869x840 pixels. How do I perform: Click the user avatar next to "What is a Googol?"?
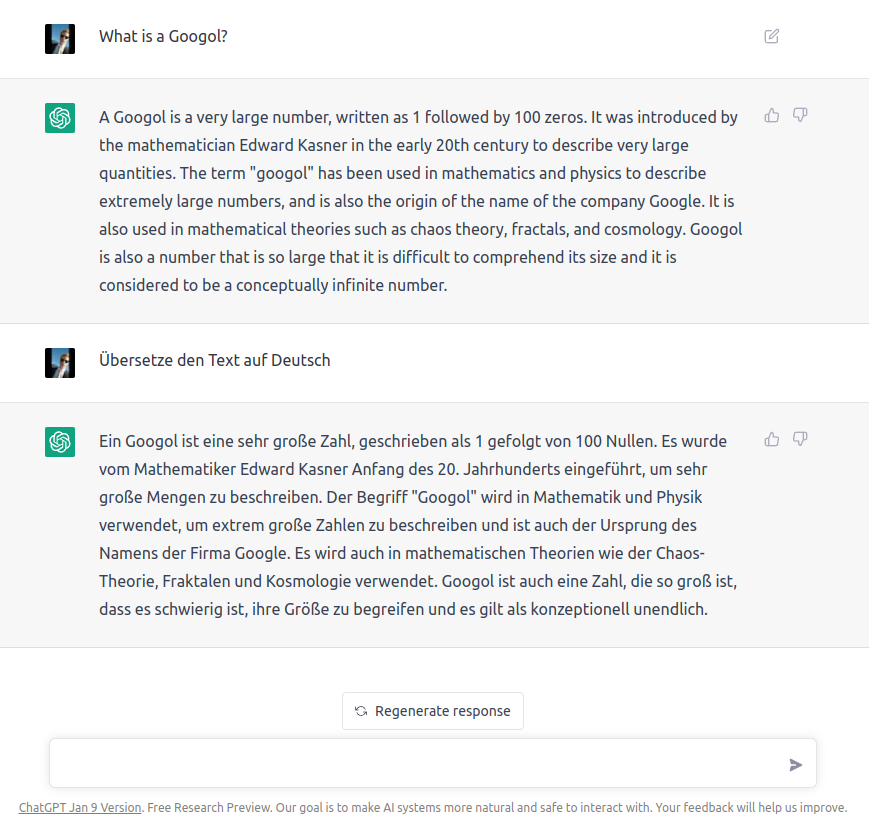click(x=60, y=38)
